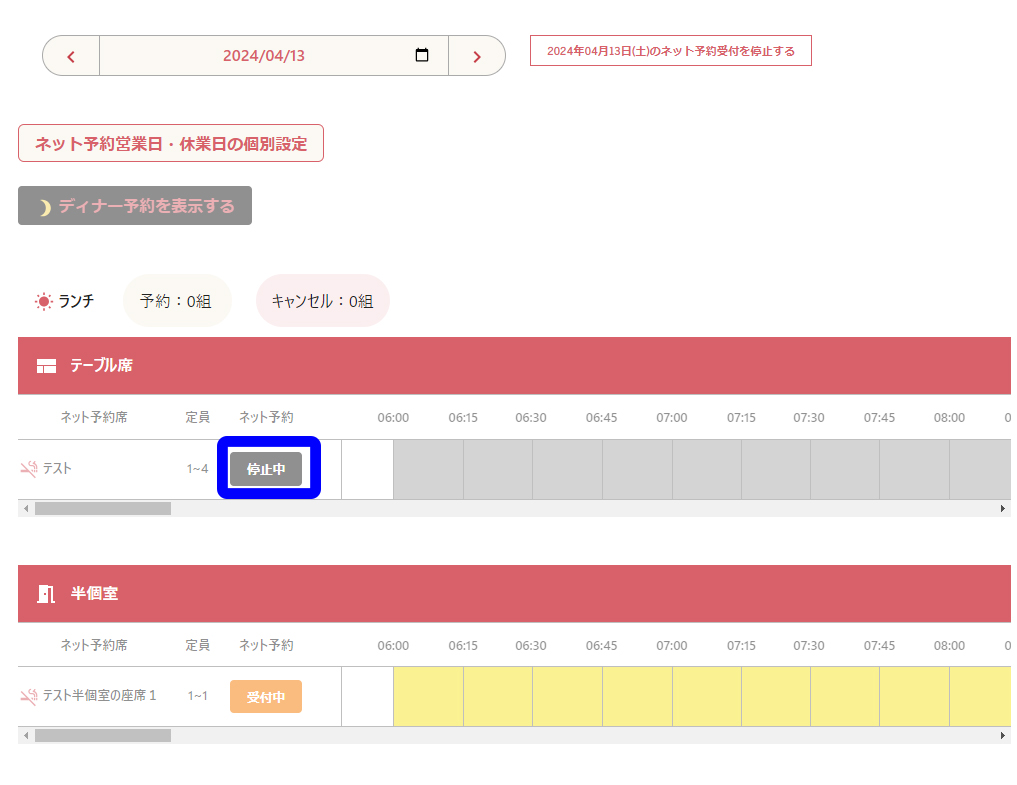Go to previous day with left chevron
Image resolution: width=1017 pixels, height=785 pixels.
click(x=71, y=56)
